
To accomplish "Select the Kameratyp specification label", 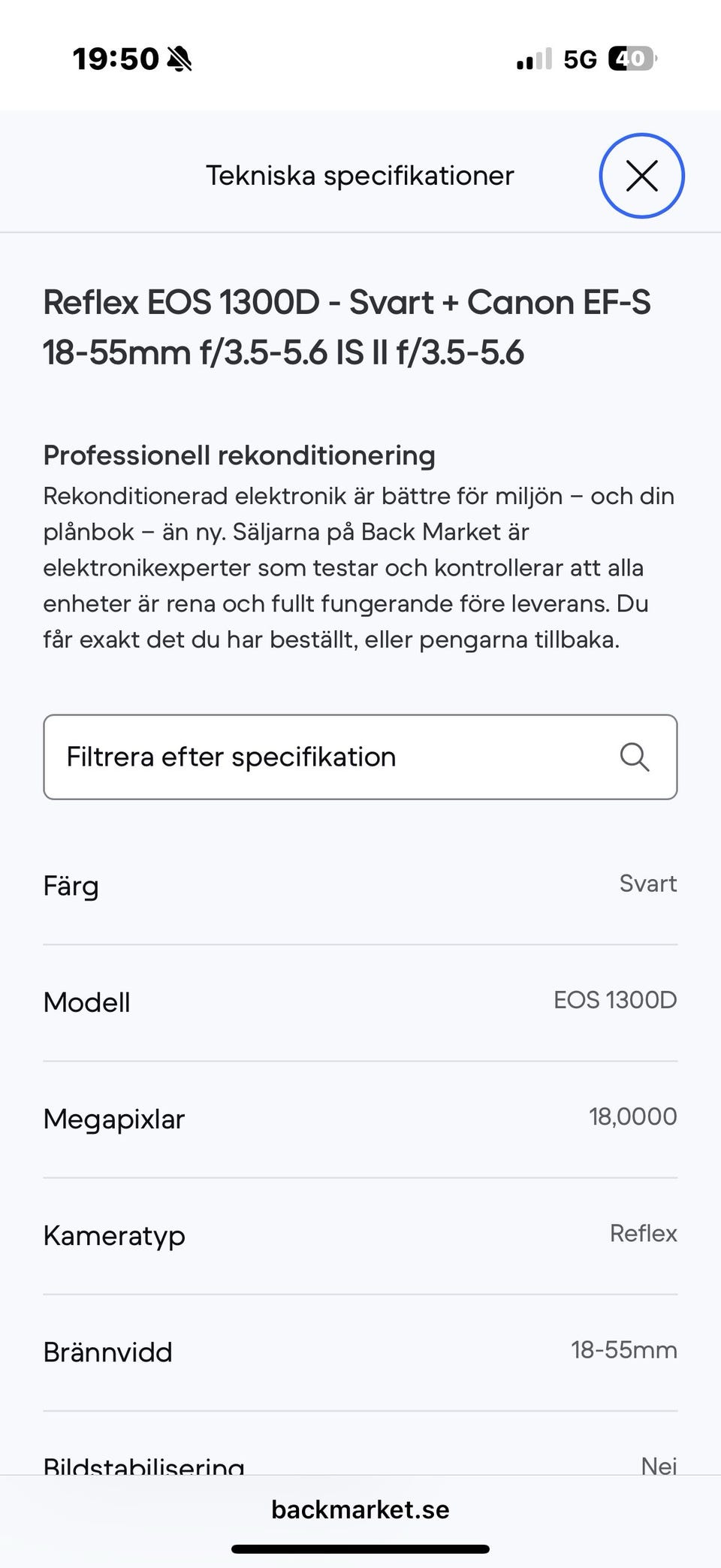I will (x=114, y=1236).
